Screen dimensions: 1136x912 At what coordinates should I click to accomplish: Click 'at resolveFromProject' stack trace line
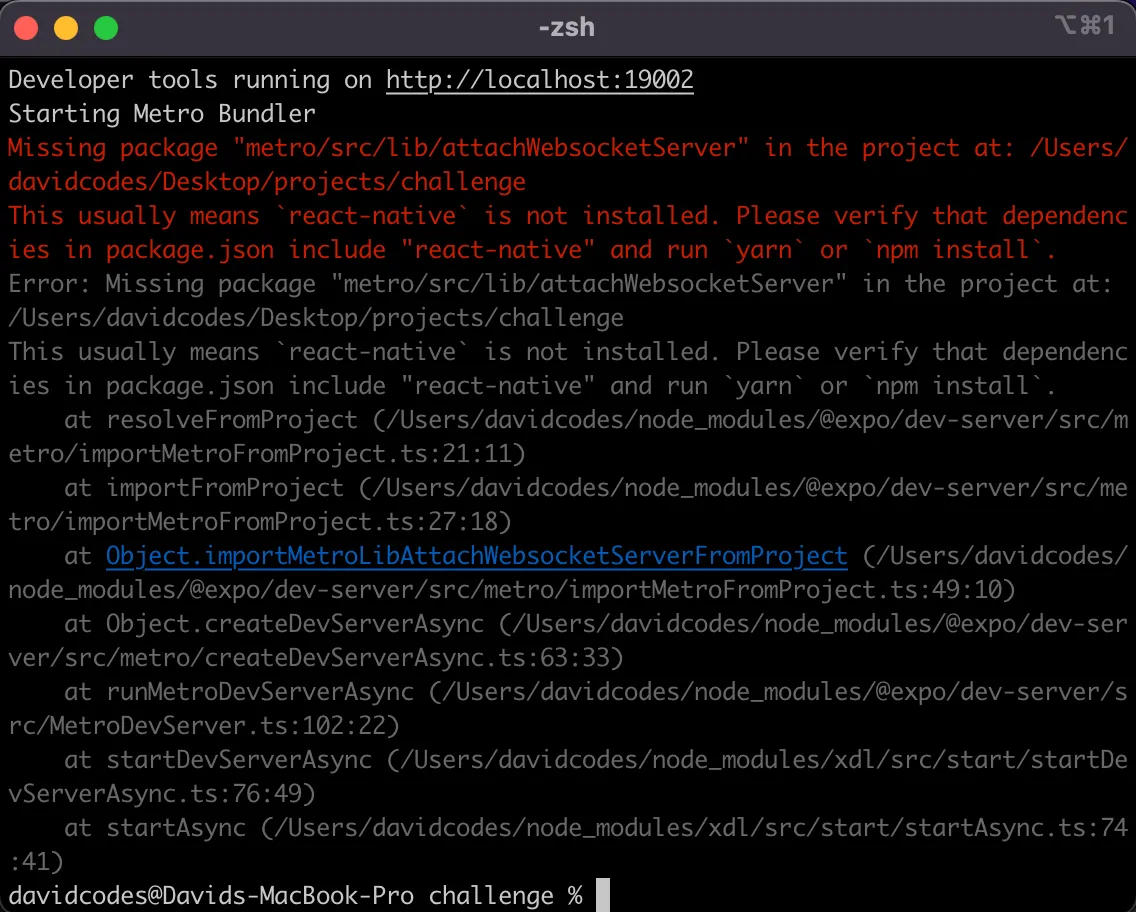coord(596,420)
